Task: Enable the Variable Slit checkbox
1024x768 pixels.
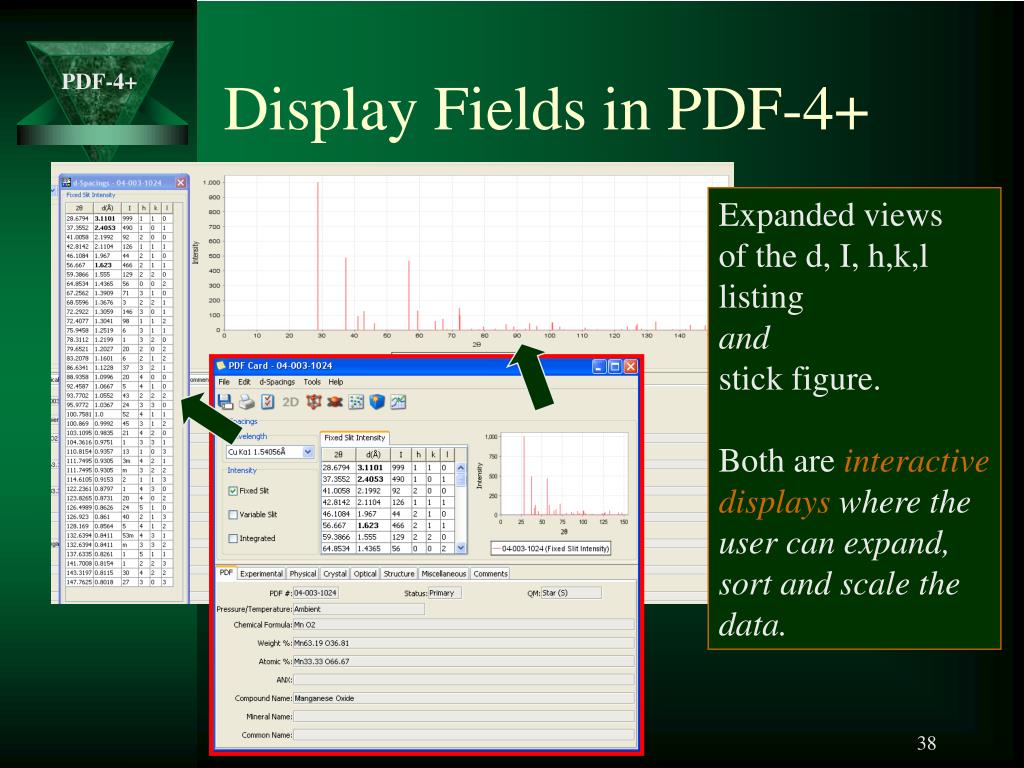Action: tap(232, 515)
